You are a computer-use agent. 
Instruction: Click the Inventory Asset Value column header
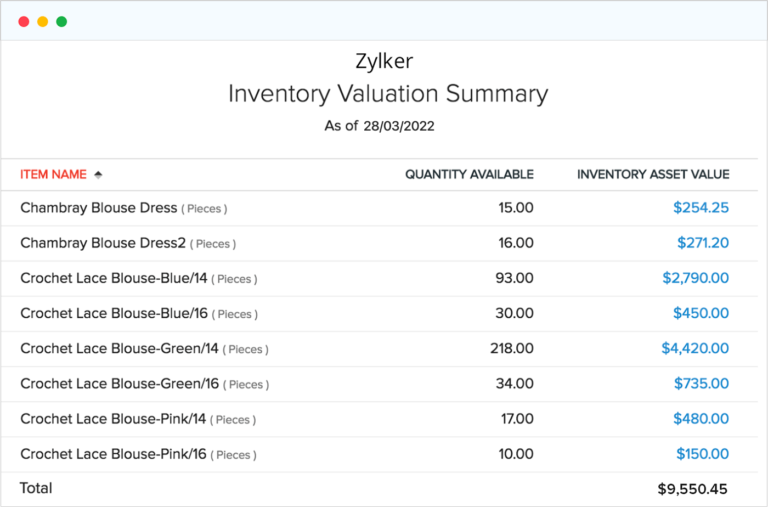point(653,174)
